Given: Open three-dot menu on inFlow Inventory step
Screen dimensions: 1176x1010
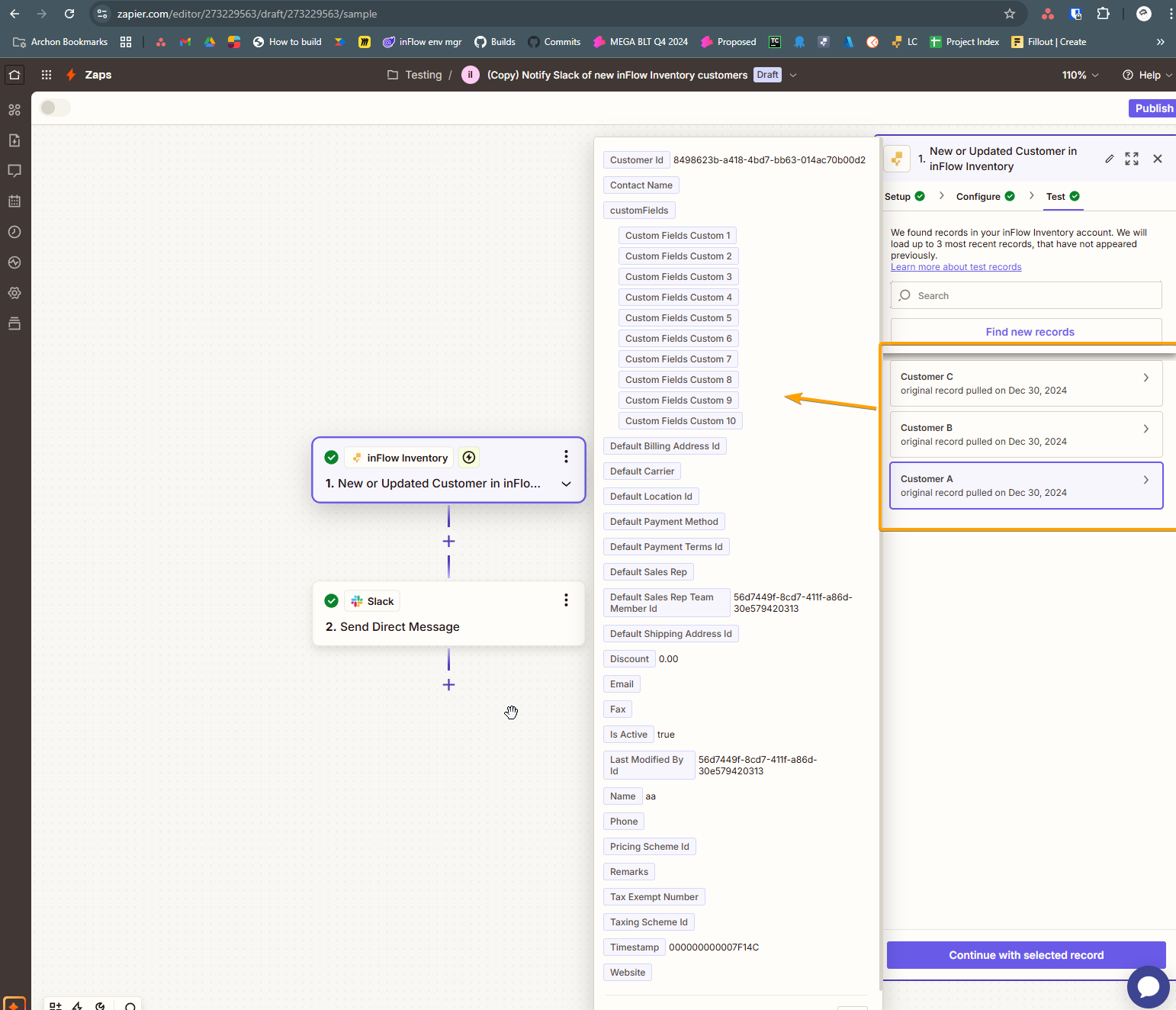Looking at the screenshot, I should [x=566, y=456].
